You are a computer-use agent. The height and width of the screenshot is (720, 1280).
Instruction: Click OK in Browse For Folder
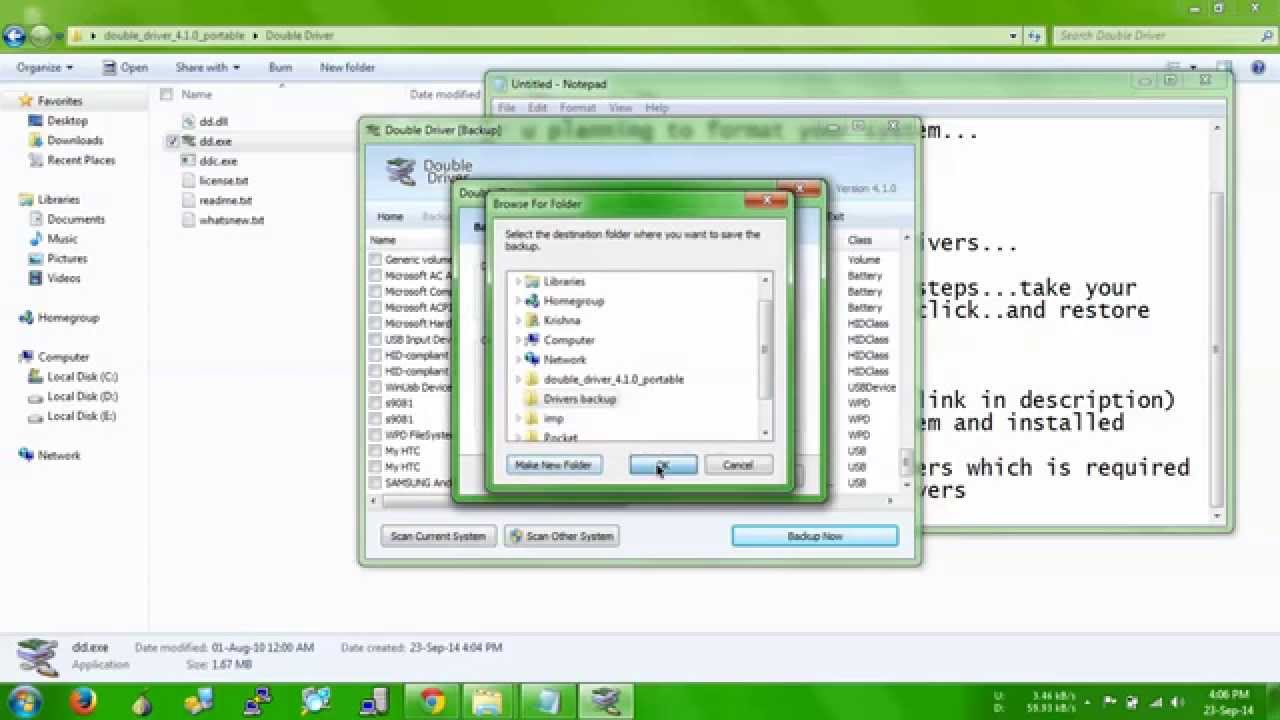coord(663,465)
